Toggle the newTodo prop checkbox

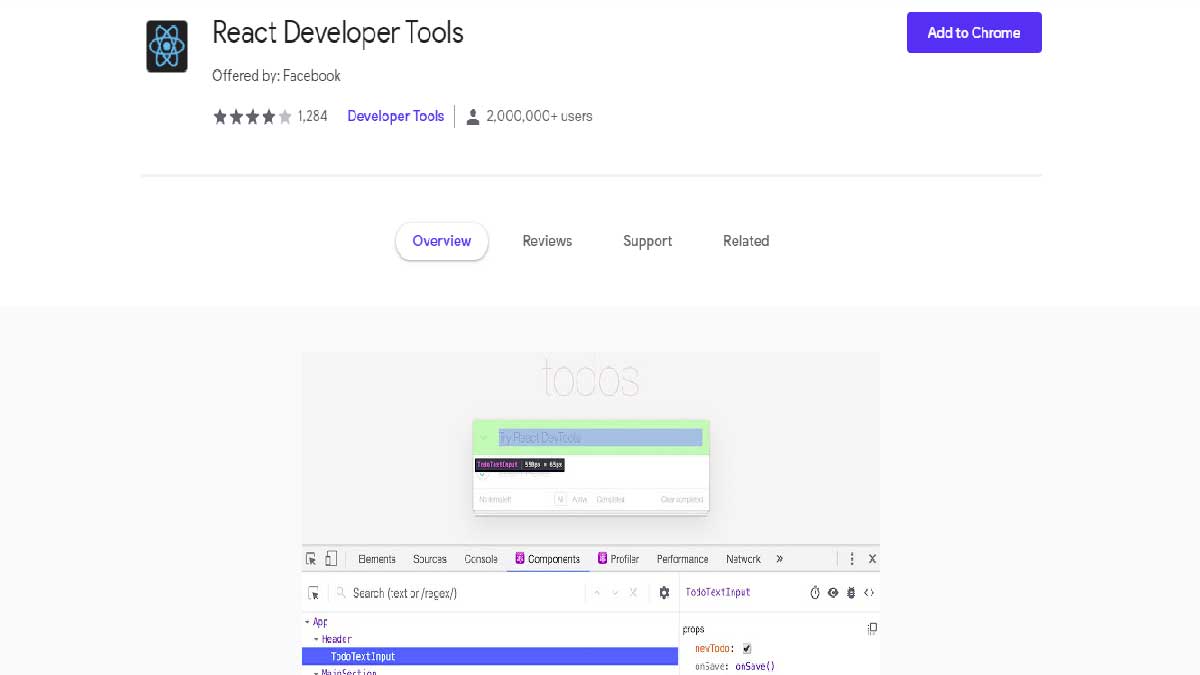point(747,649)
